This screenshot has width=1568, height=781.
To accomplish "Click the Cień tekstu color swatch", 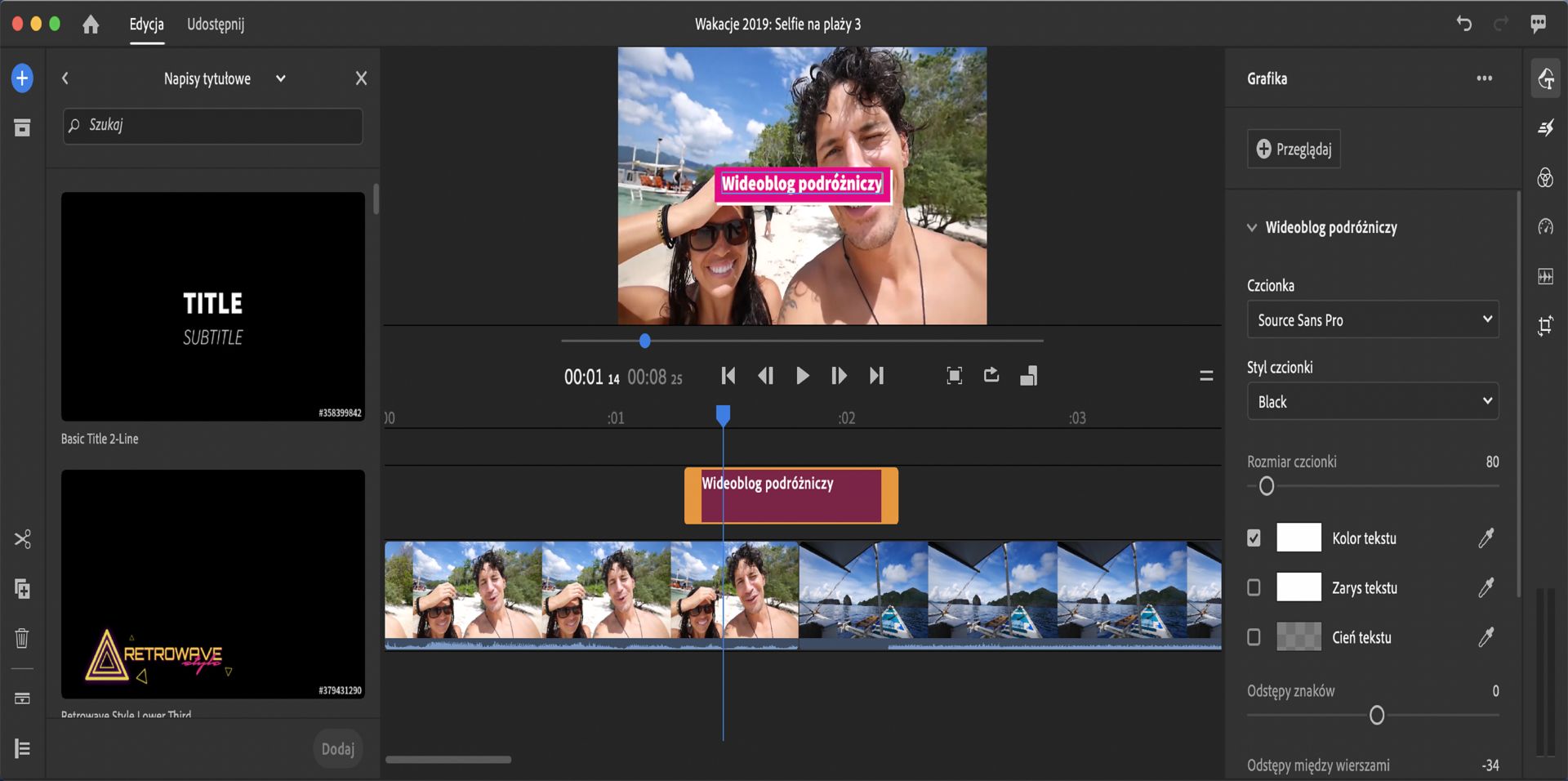I will [x=1298, y=637].
